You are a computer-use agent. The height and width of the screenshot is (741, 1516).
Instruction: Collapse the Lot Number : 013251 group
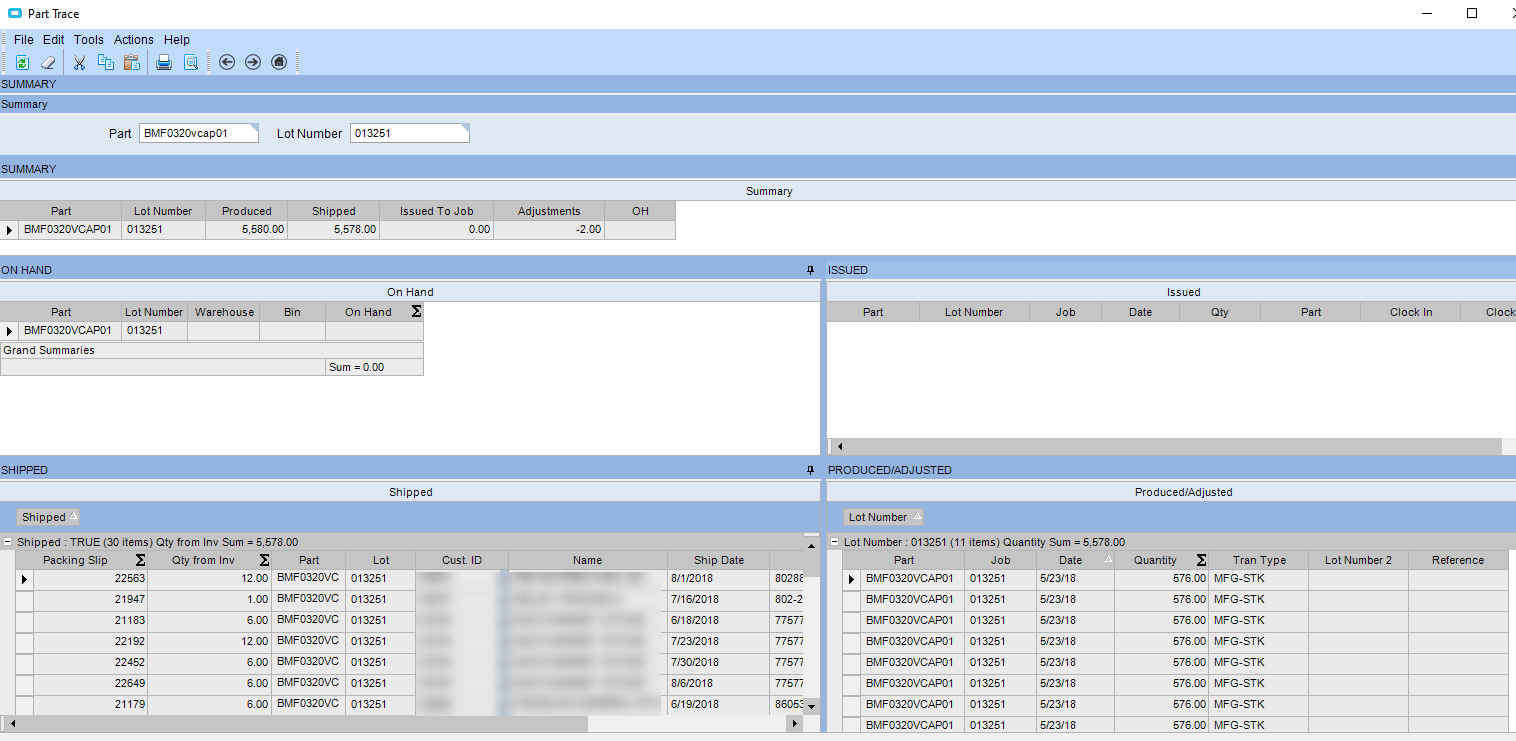click(x=835, y=542)
